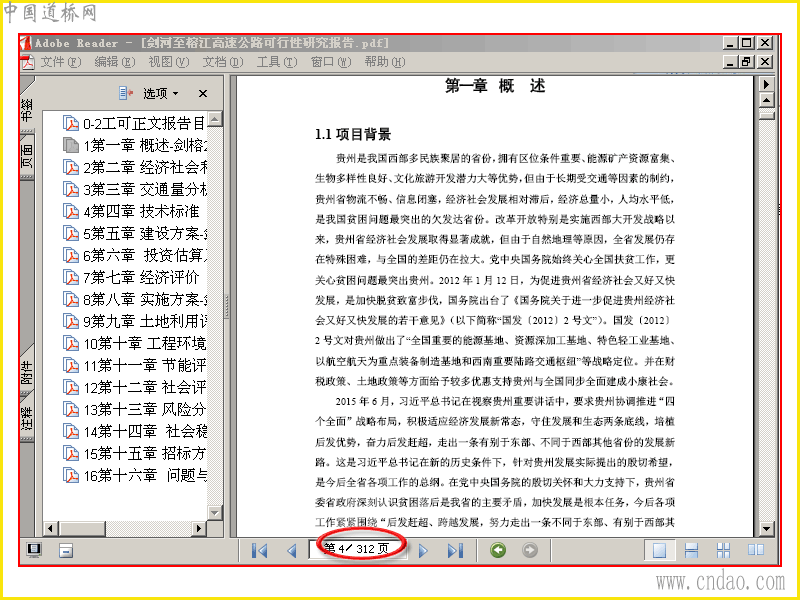This screenshot has height=600, width=800.
Task: Switch to continuous page layout
Action: point(691,550)
